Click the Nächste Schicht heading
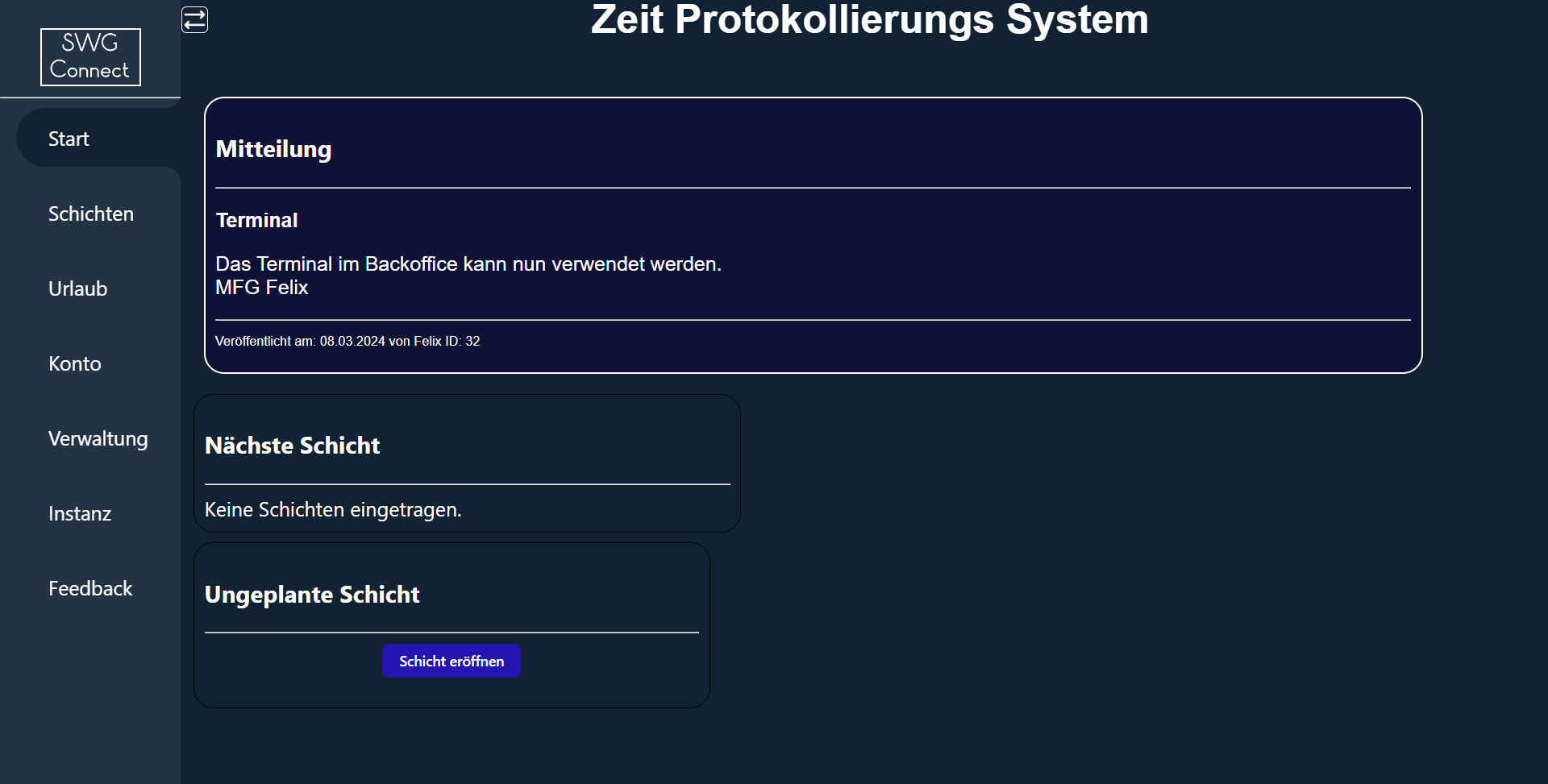This screenshot has width=1548, height=784. (x=292, y=446)
